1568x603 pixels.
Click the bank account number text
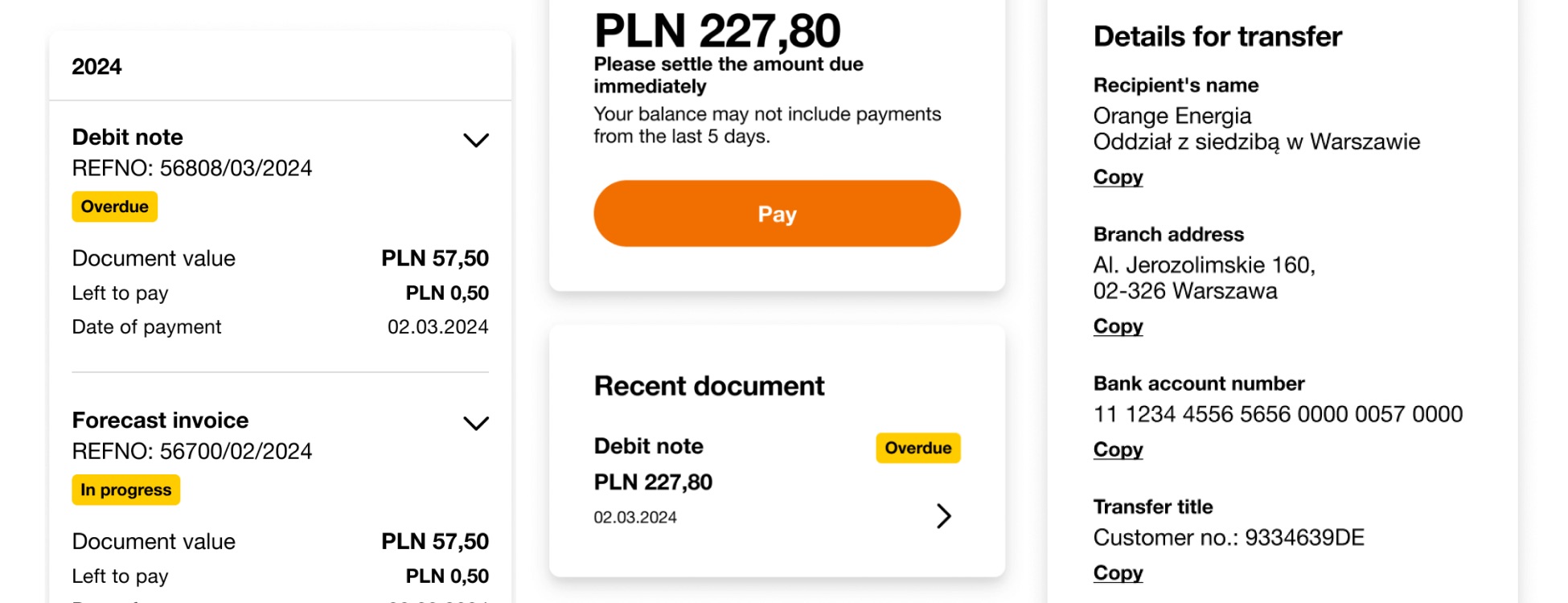coord(1279,414)
